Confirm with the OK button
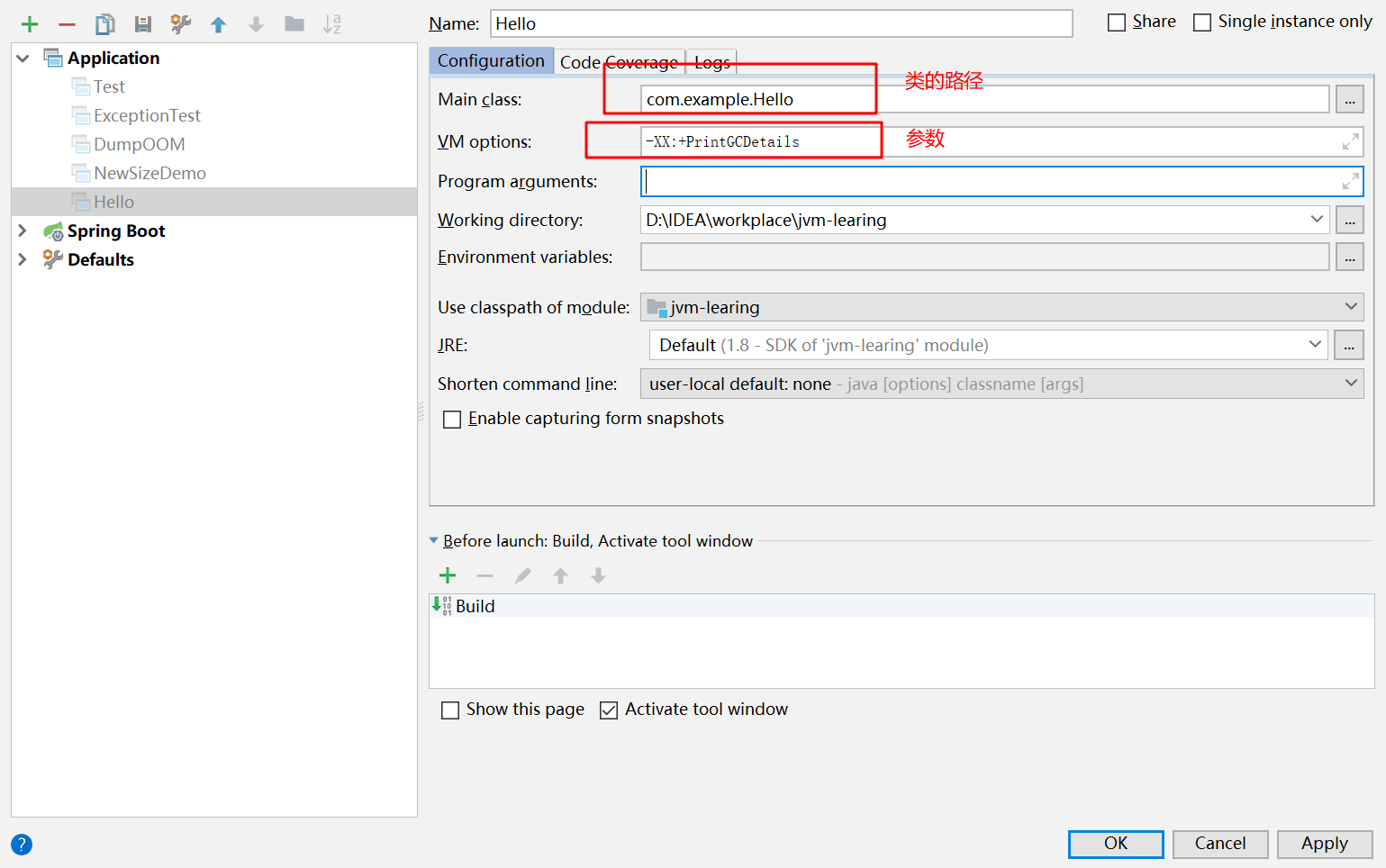1386x868 pixels. pos(1116,844)
